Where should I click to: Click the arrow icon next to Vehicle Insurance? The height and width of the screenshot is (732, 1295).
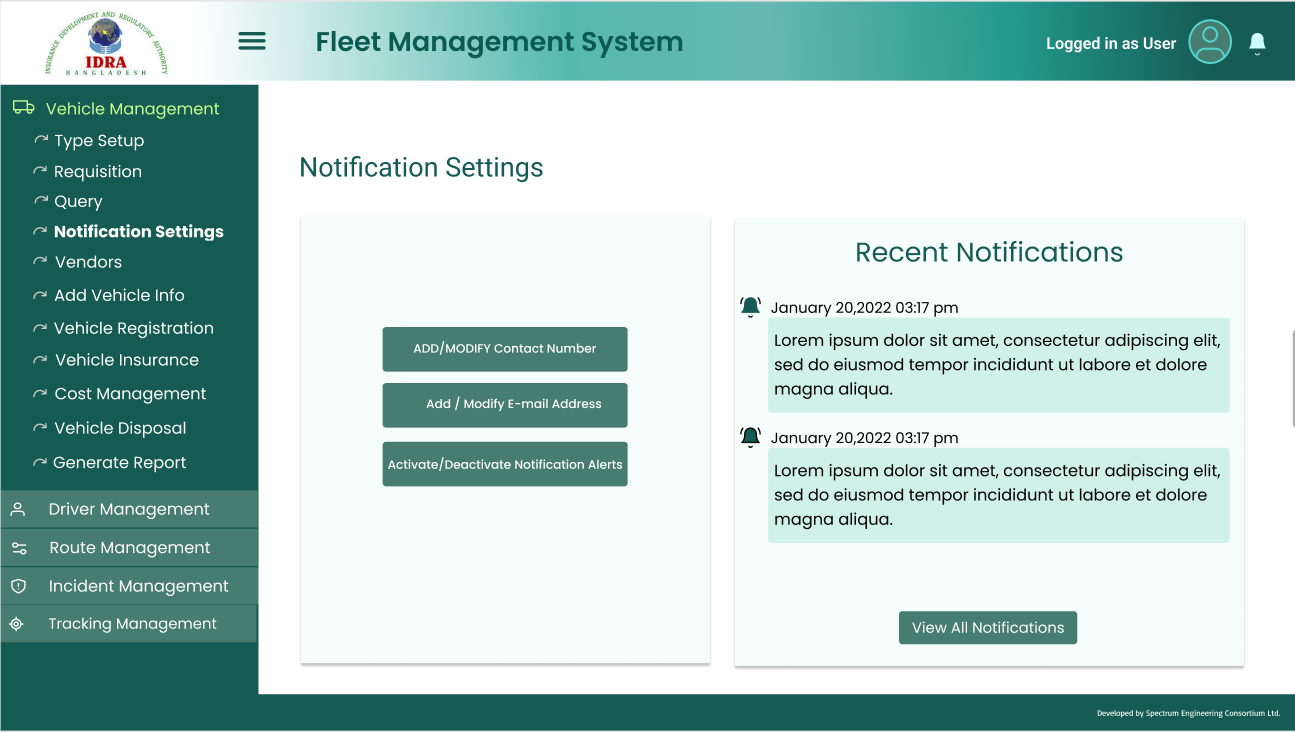pyautogui.click(x=40, y=359)
